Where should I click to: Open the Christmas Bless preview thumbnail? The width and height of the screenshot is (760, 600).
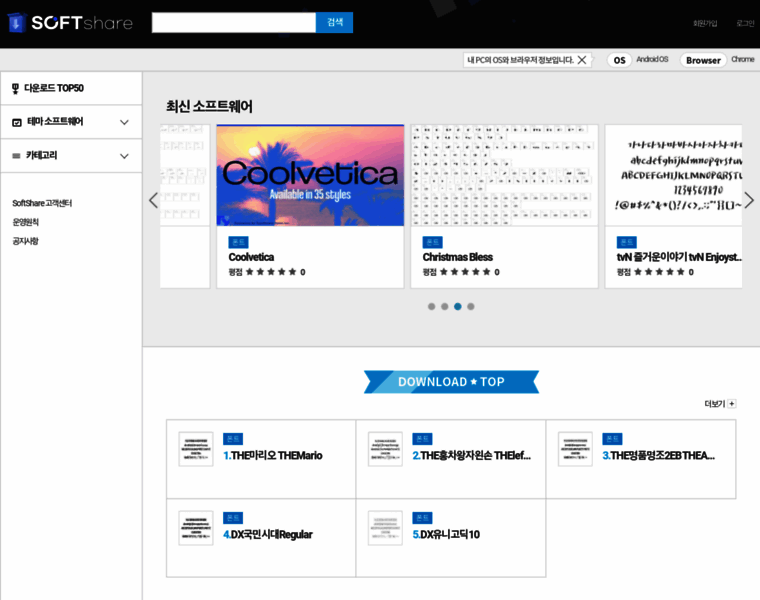[x=505, y=175]
